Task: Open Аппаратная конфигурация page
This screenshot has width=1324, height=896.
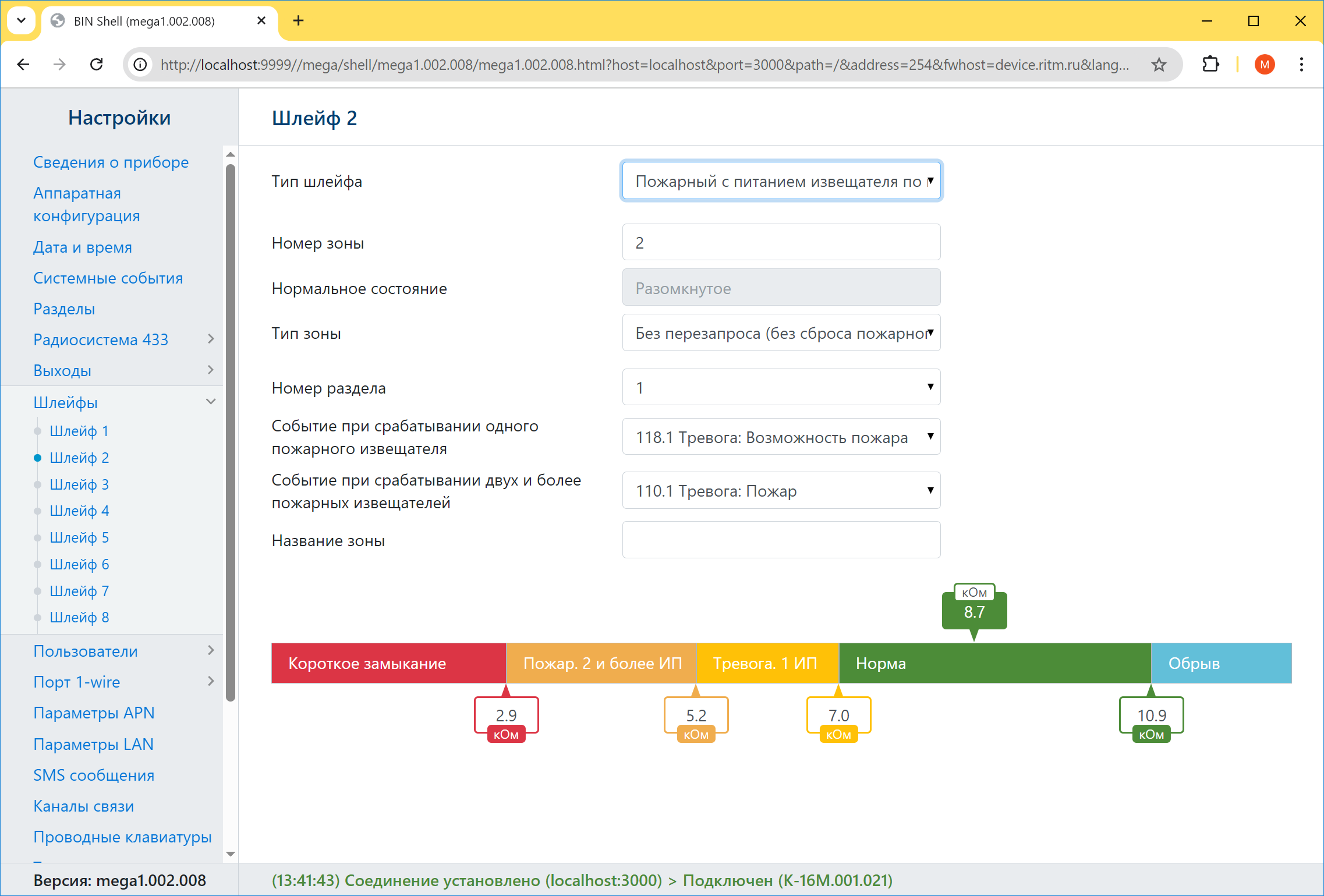Action: pos(87,204)
